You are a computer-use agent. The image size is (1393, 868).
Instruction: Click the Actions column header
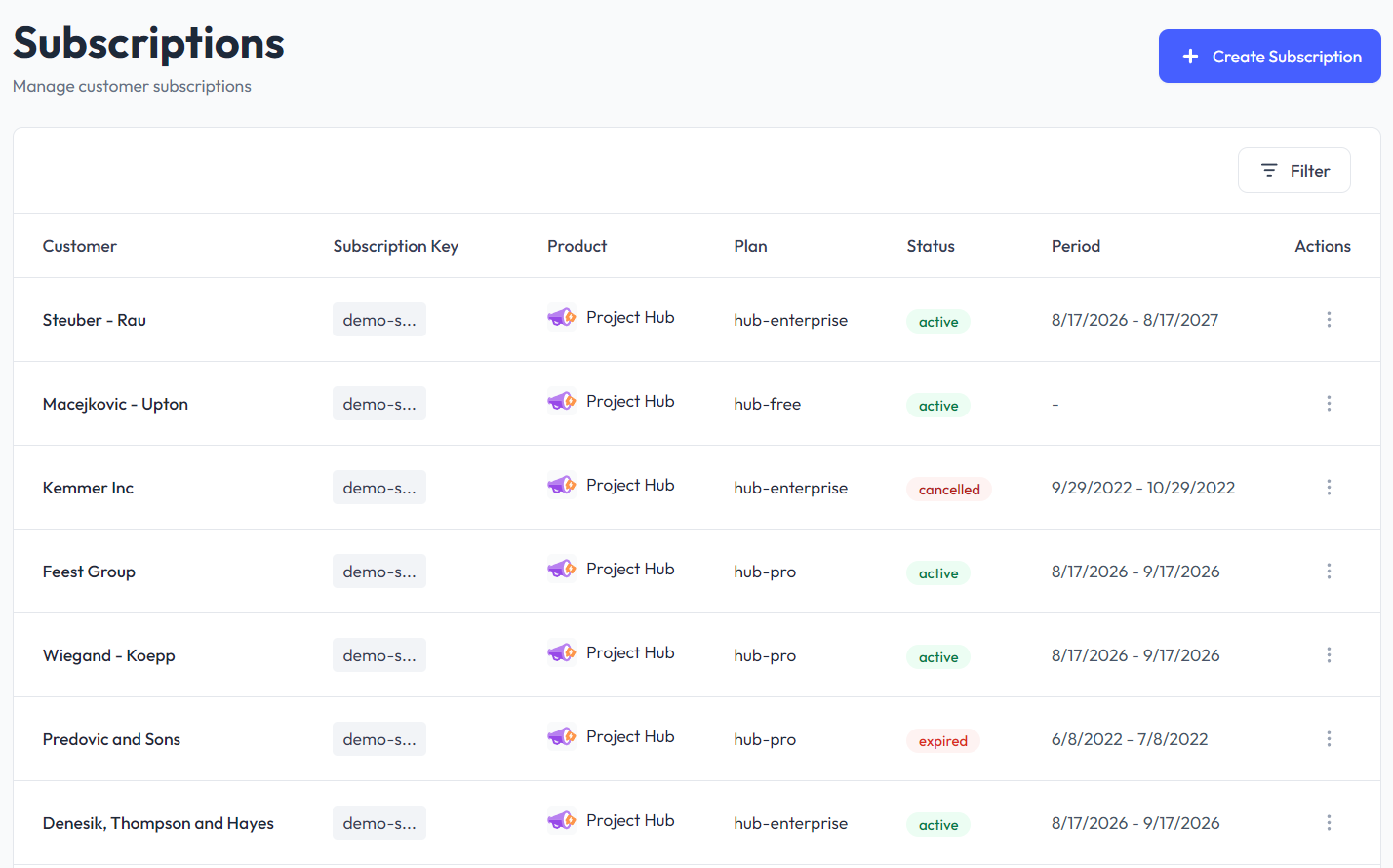coord(1323,246)
